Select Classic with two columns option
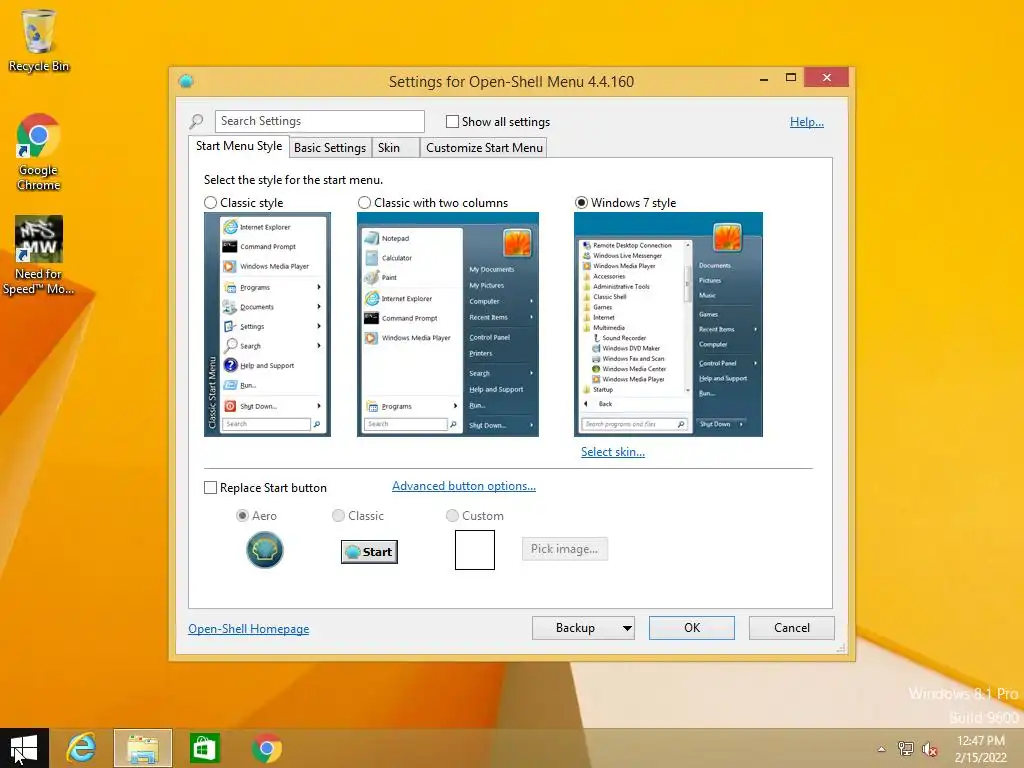Screen dimensions: 1024x768 pyautogui.click(x=364, y=203)
